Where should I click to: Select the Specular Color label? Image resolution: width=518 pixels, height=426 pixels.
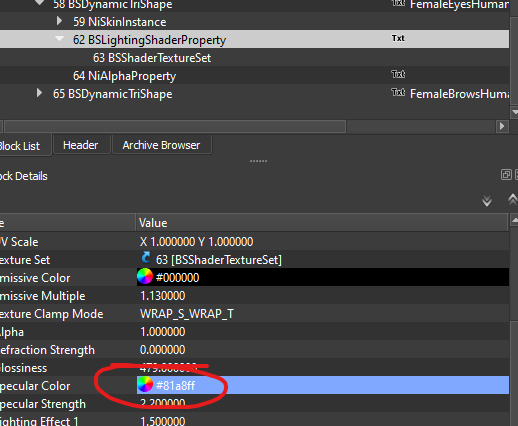tap(35, 386)
